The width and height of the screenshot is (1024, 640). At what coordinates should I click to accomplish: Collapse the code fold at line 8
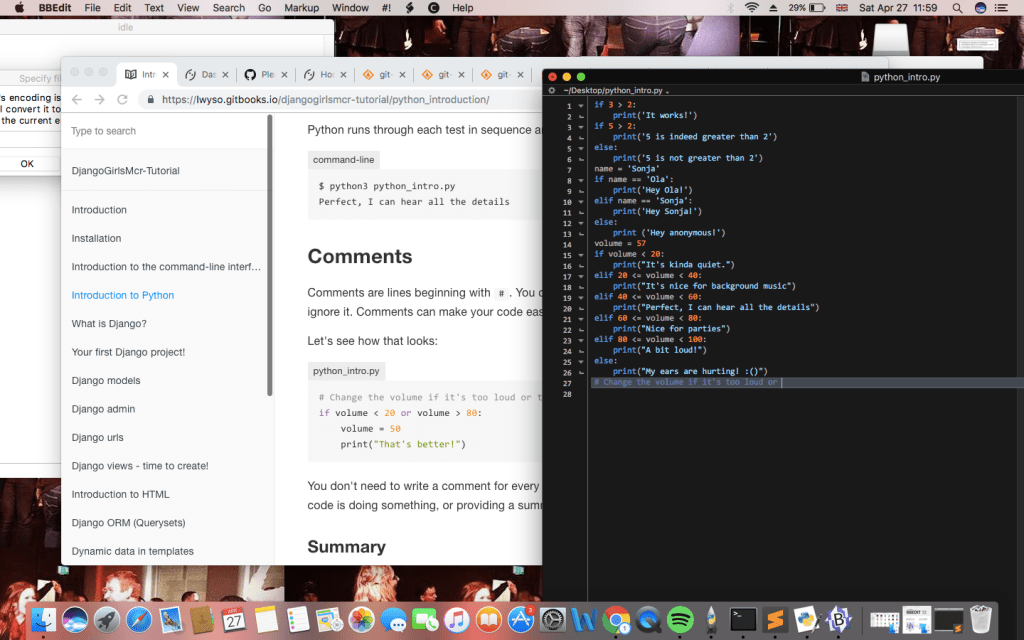(x=581, y=179)
